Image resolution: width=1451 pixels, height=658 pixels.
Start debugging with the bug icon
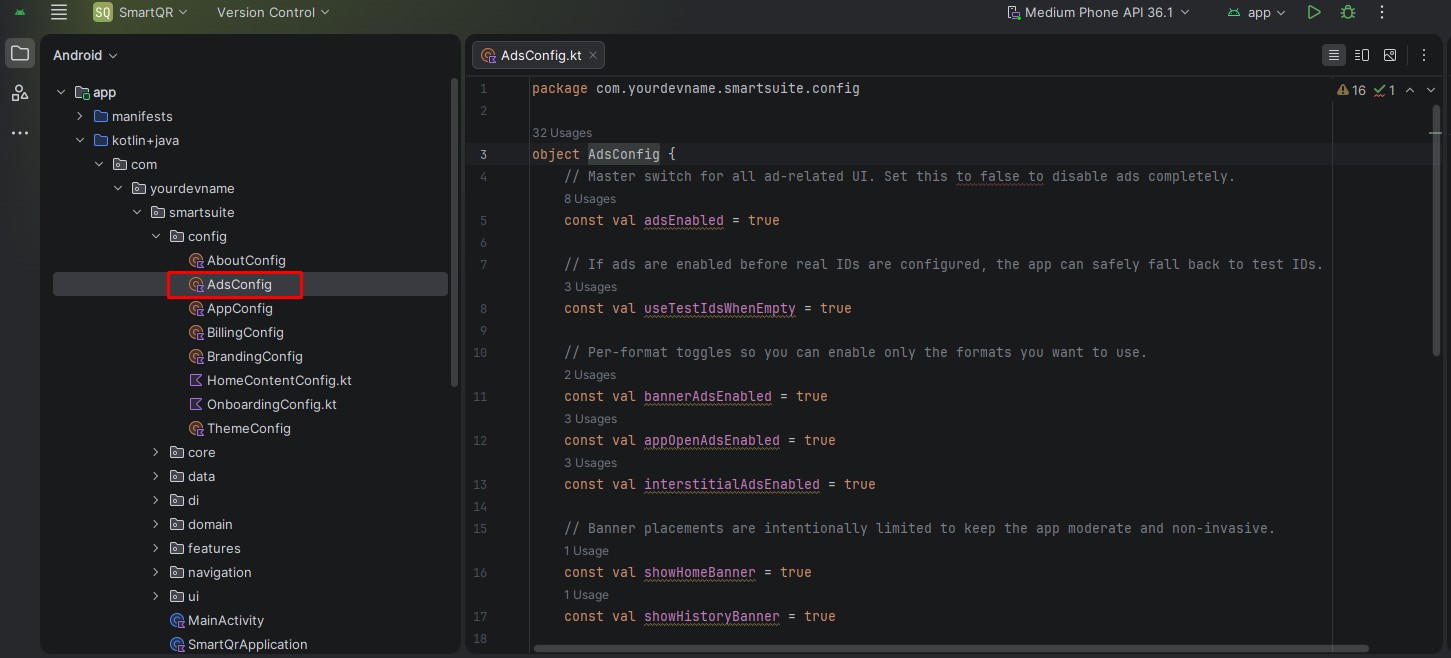coord(1348,12)
